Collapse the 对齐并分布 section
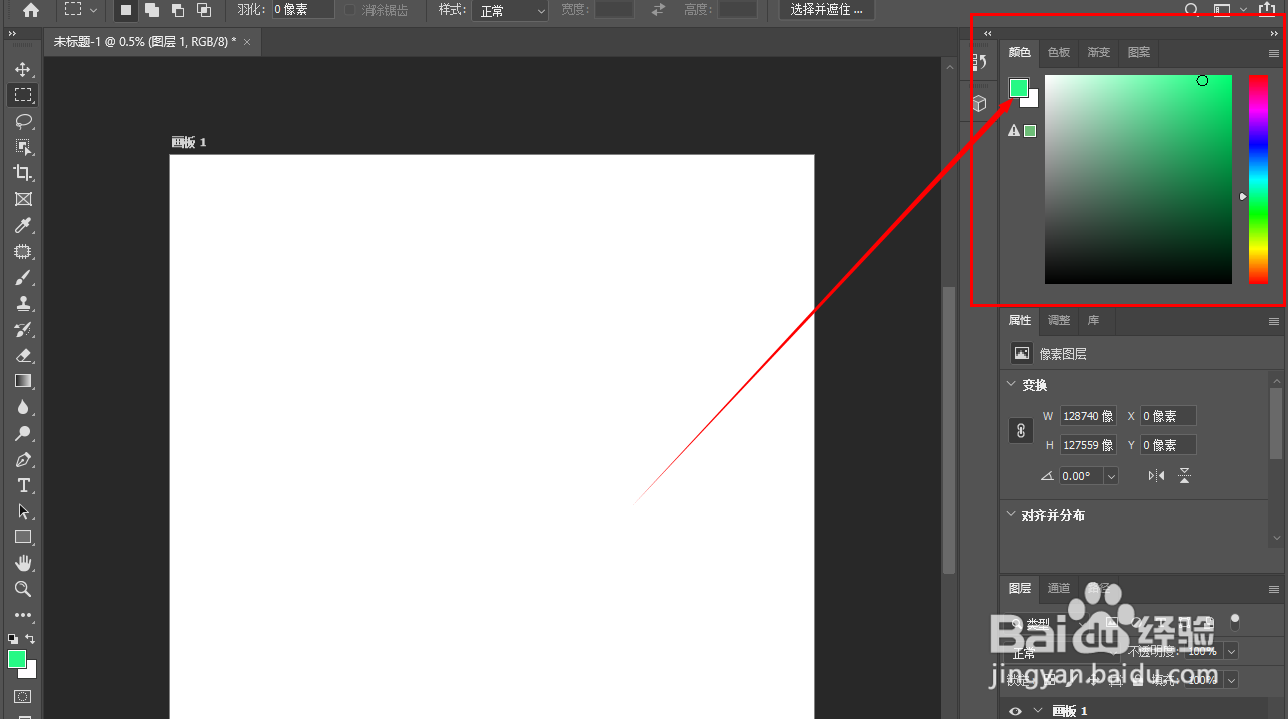 [x=1009, y=514]
